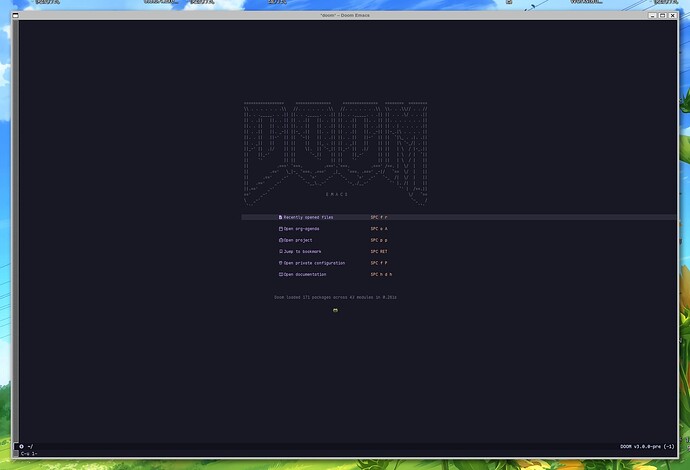Click the 'E M A C S' banner subtitle text

click(337, 195)
